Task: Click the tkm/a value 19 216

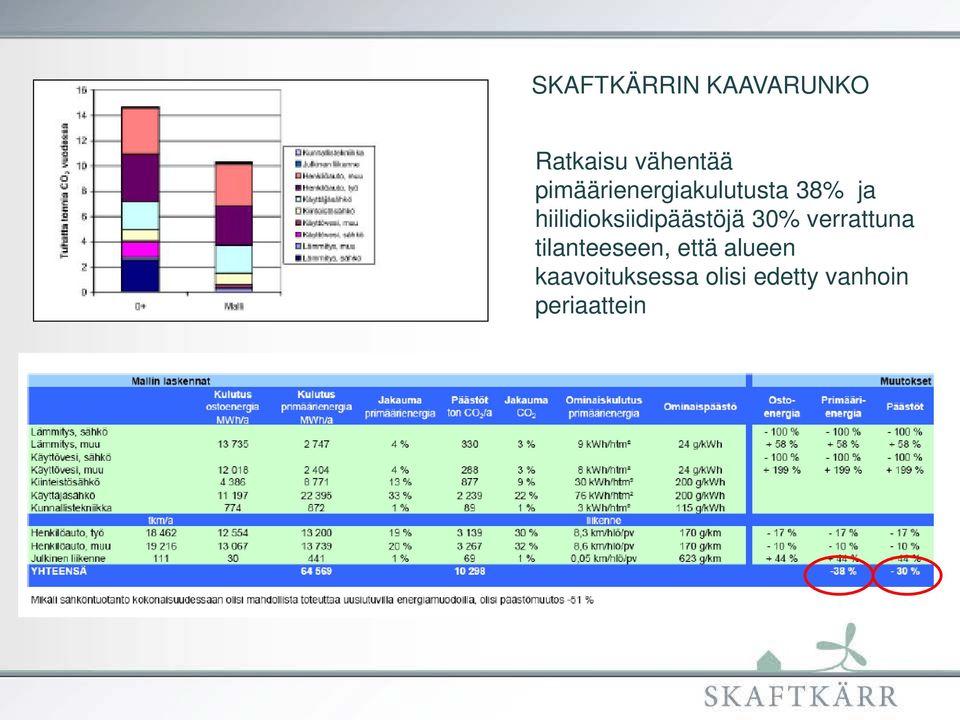Action: 161,546
